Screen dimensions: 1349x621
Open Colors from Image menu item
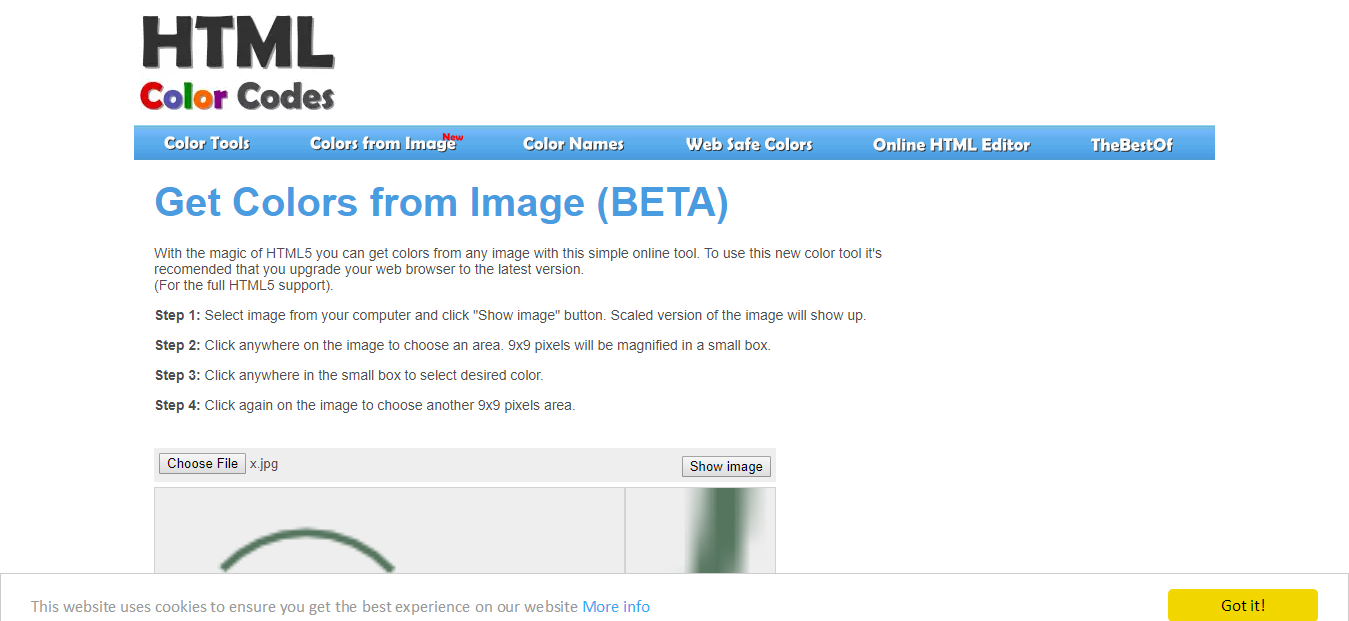coord(386,143)
